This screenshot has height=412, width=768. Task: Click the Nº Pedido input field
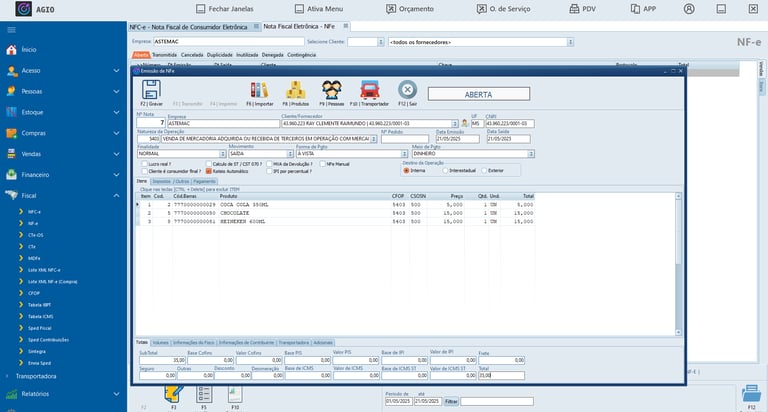[x=405, y=139]
